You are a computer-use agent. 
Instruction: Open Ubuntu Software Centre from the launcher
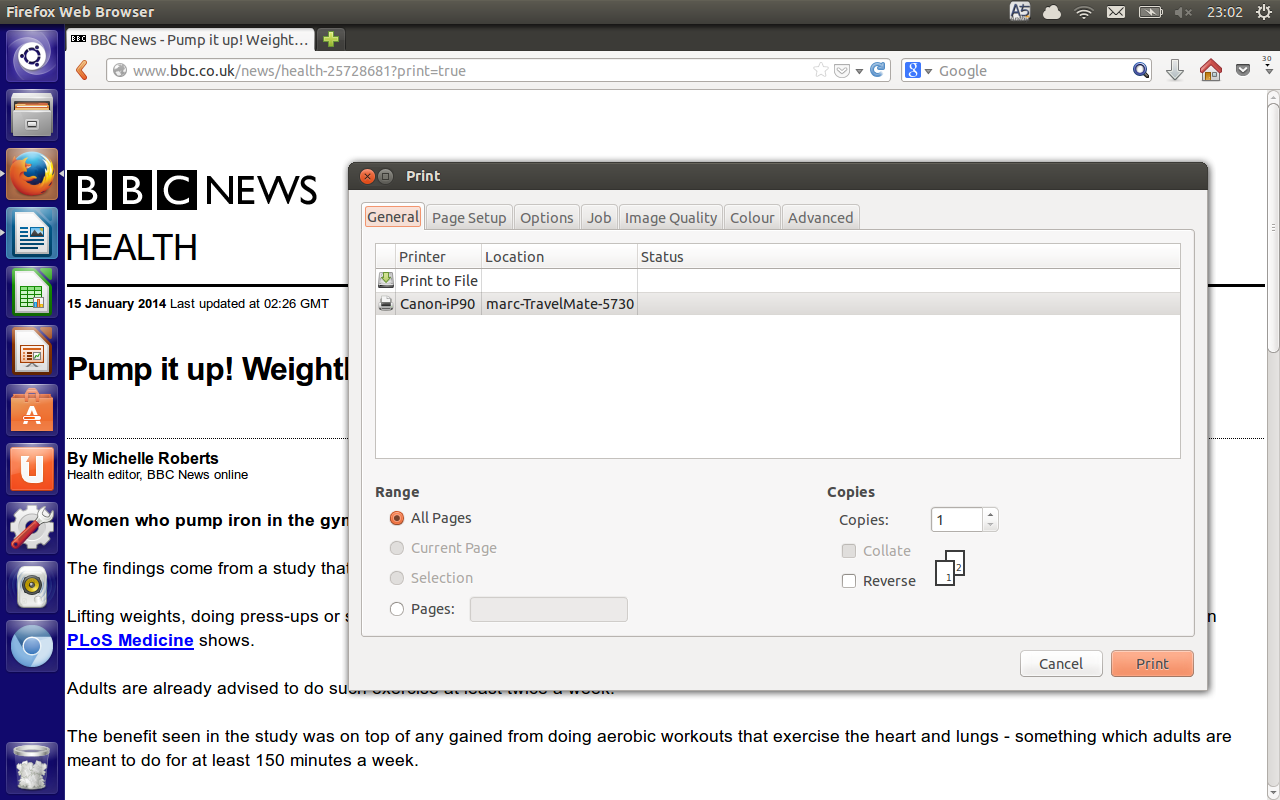pyautogui.click(x=32, y=410)
